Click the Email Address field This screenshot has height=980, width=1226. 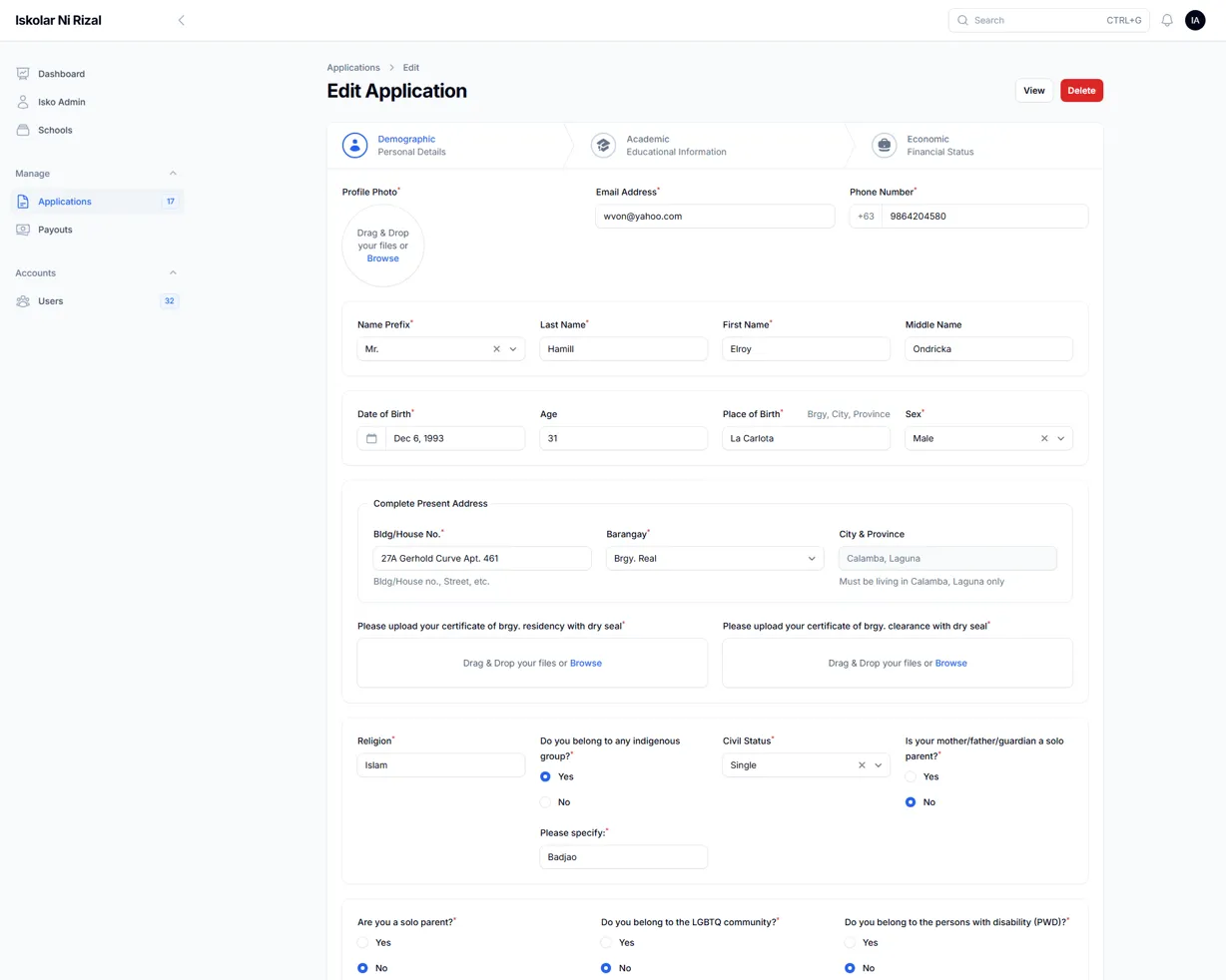pyautogui.click(x=715, y=217)
